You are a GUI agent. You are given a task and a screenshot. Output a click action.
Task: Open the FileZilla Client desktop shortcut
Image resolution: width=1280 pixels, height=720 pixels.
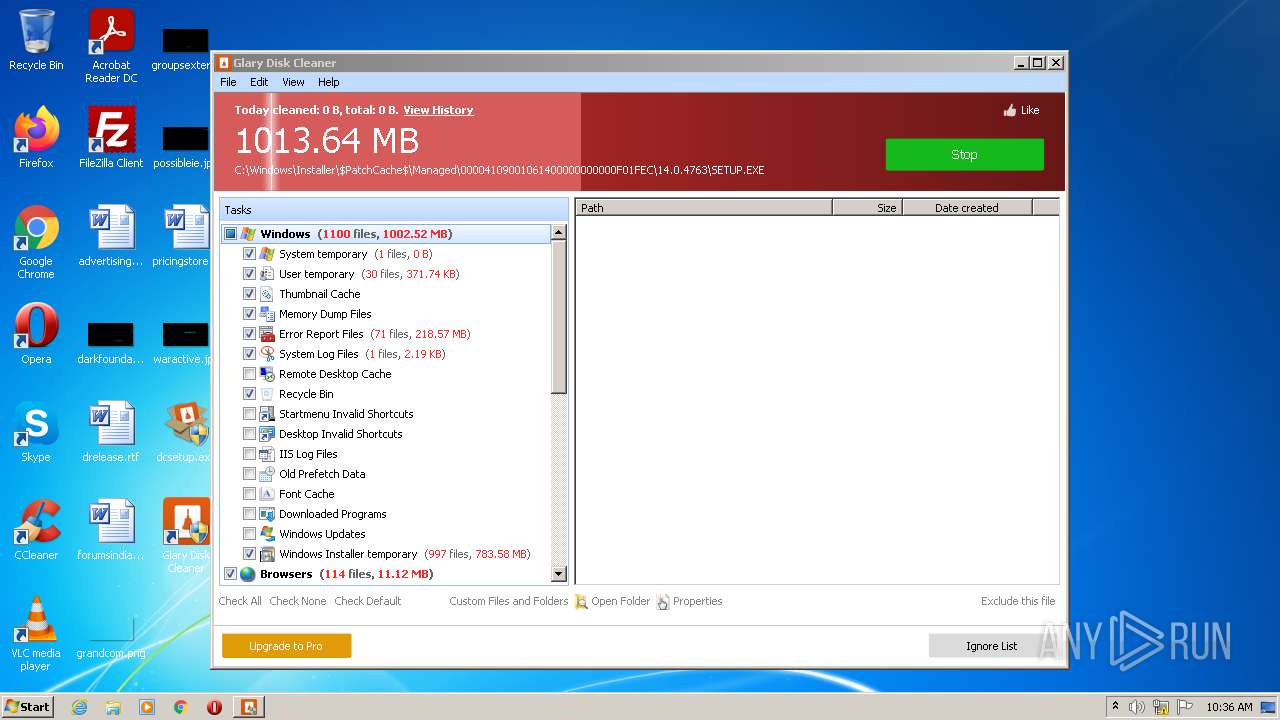[111, 138]
